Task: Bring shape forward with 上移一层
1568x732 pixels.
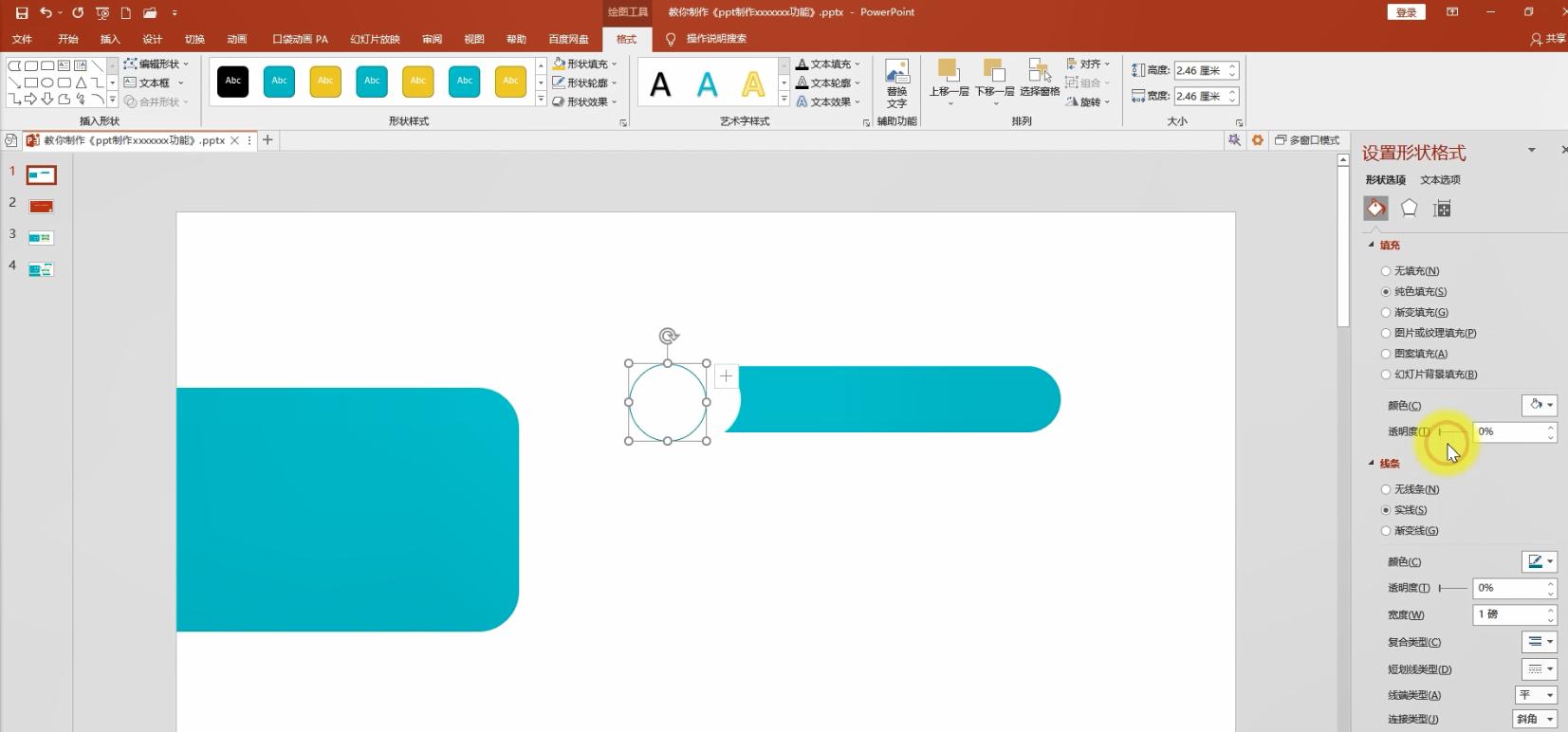Action: (949, 82)
